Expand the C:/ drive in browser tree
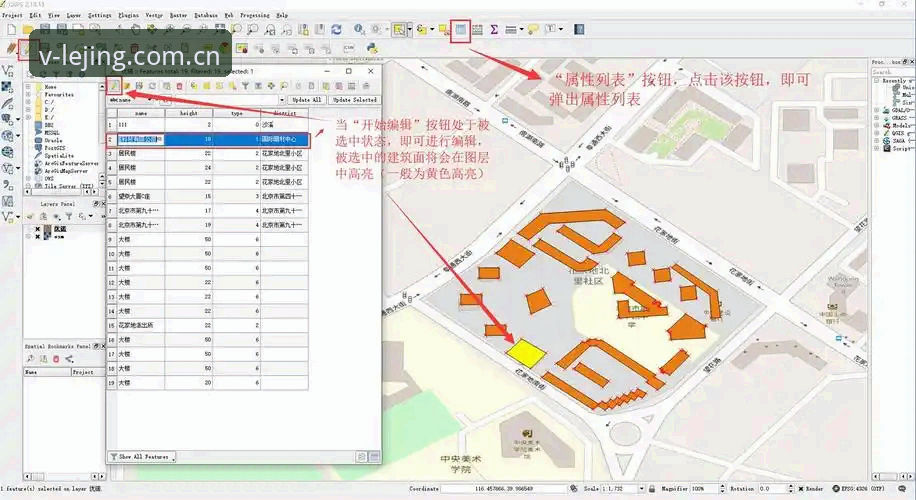 (27, 102)
